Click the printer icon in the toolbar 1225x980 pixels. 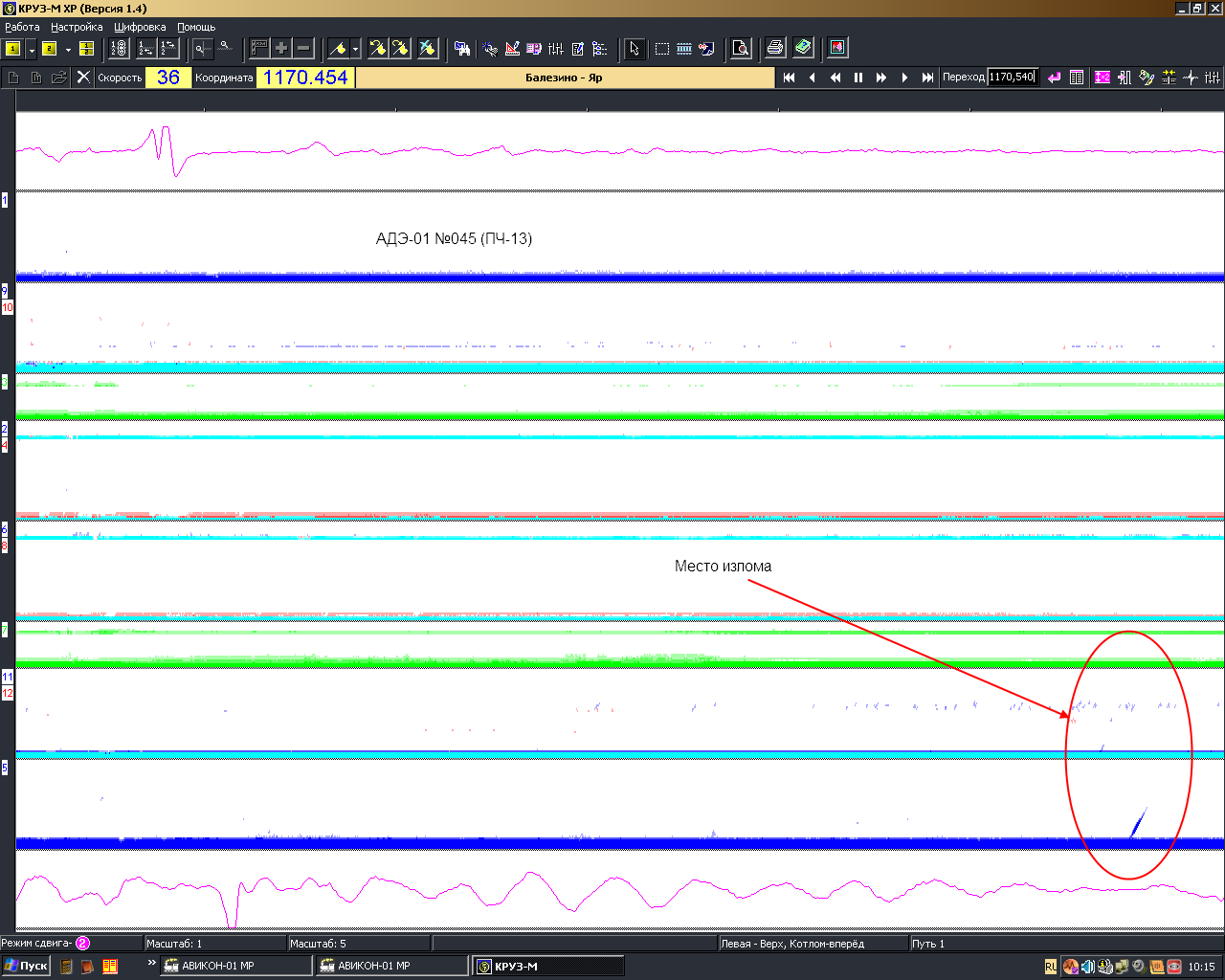(775, 48)
